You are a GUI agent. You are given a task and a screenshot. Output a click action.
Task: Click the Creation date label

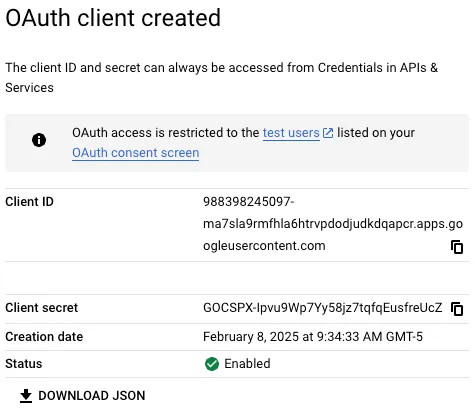44,337
